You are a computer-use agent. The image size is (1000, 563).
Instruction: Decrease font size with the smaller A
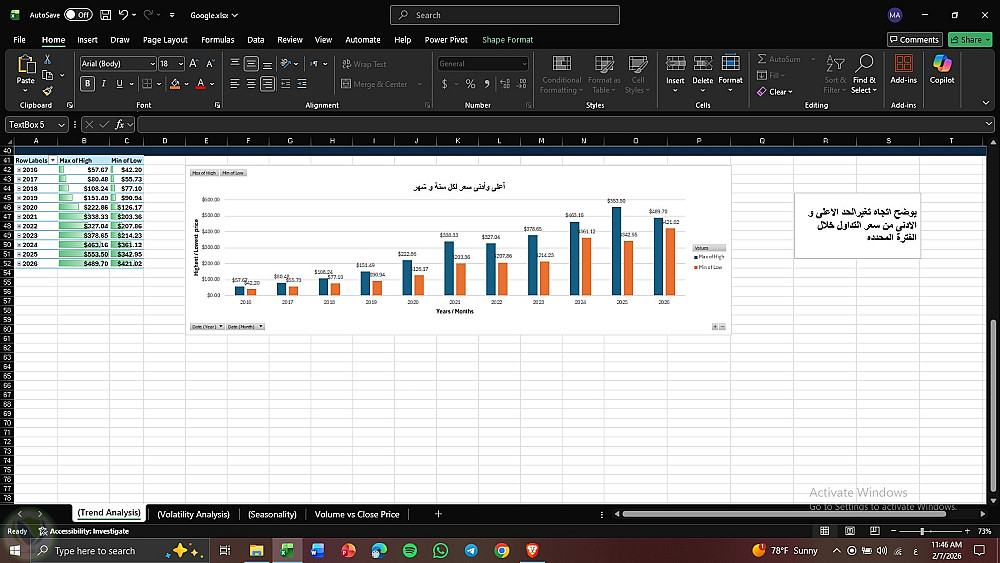[x=210, y=64]
